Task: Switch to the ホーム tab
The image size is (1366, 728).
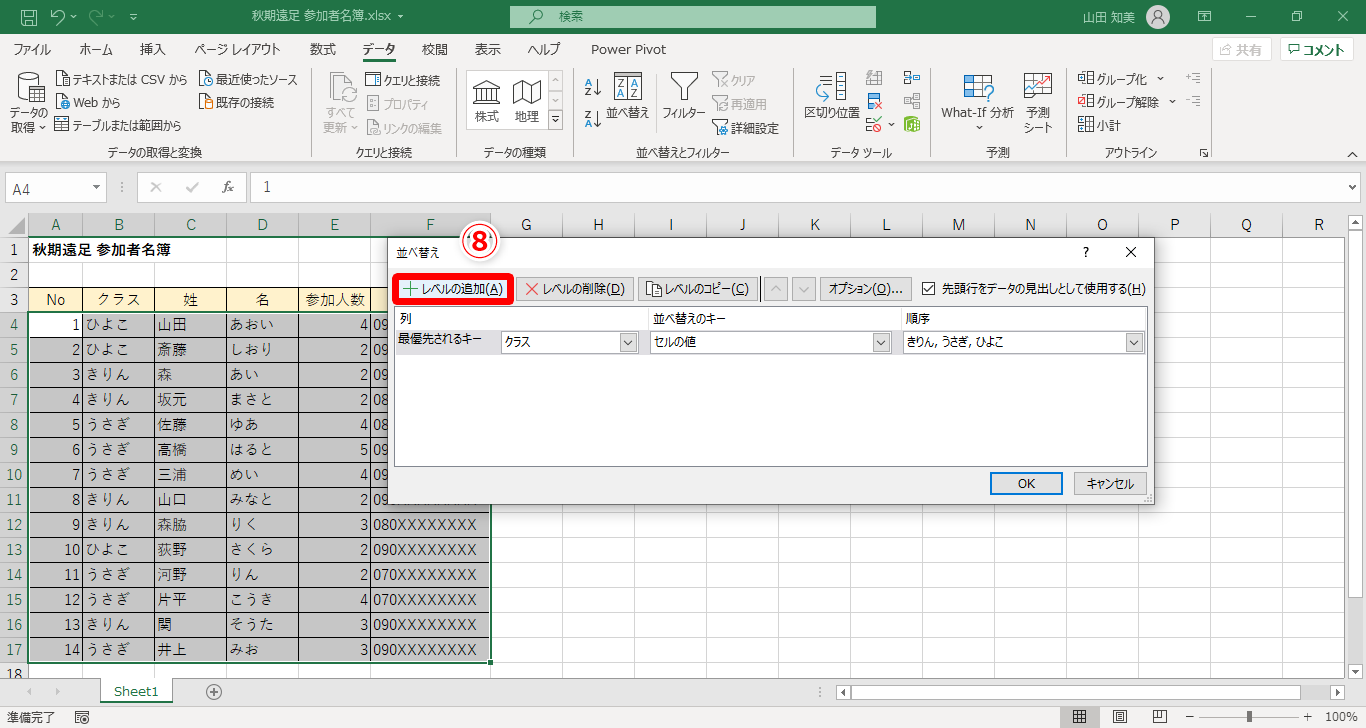Action: pos(96,49)
